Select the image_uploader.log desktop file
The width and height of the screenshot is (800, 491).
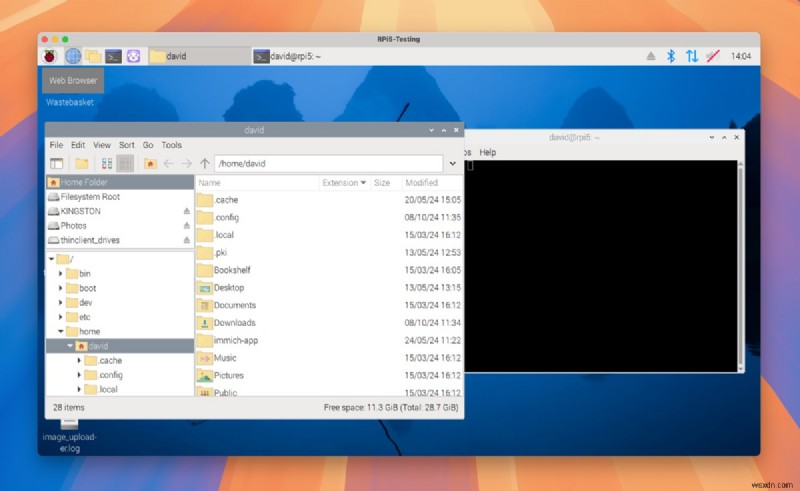(69, 436)
